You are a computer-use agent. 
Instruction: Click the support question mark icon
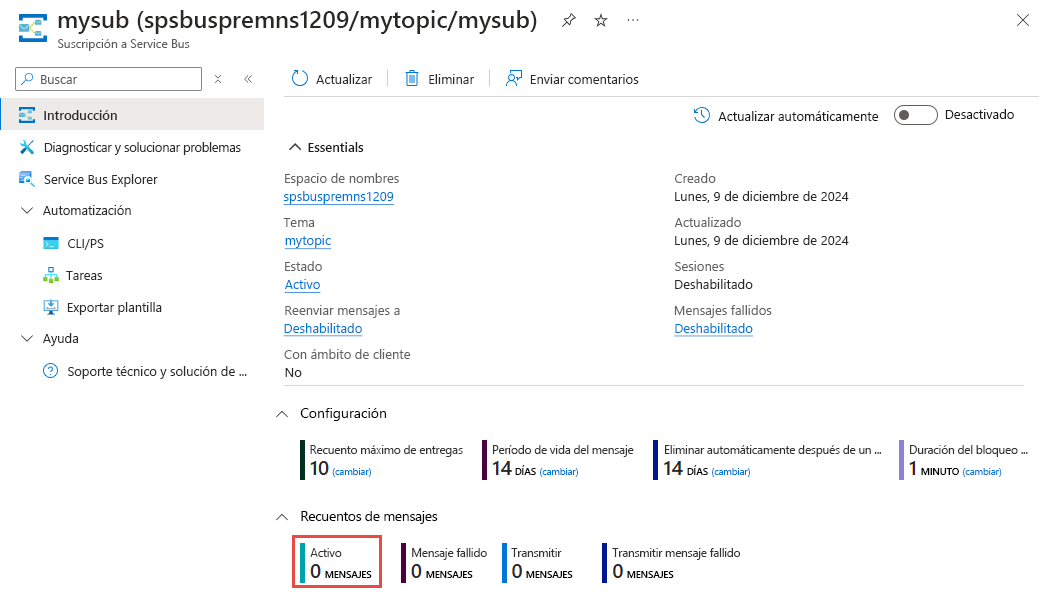51,370
